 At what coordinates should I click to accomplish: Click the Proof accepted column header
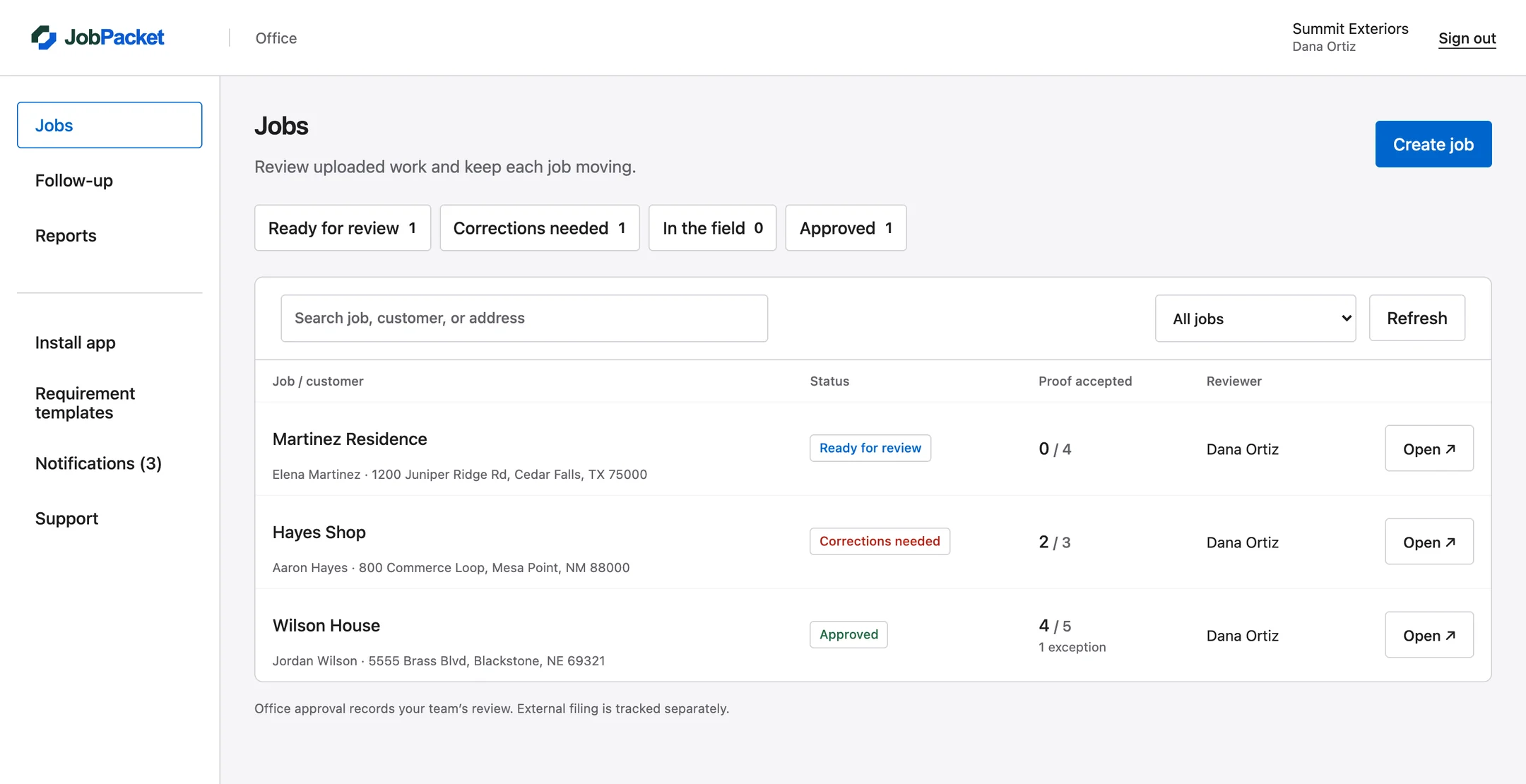click(x=1085, y=381)
